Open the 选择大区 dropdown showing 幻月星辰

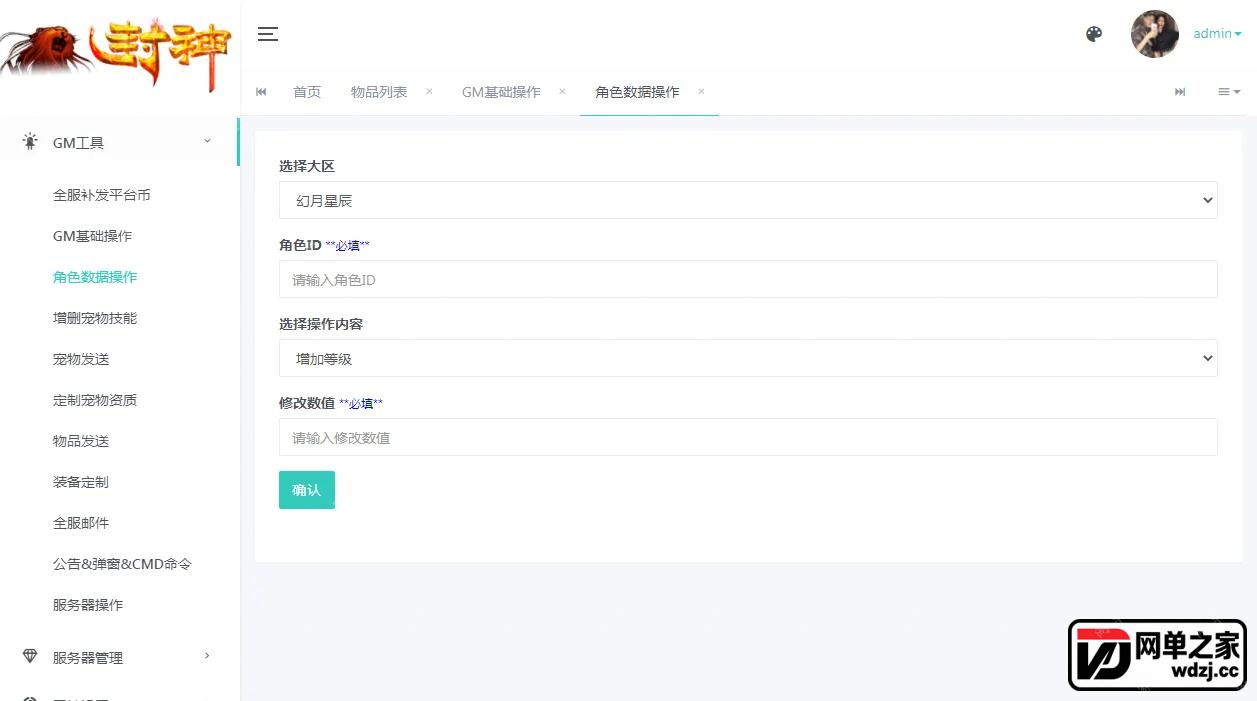(748, 200)
